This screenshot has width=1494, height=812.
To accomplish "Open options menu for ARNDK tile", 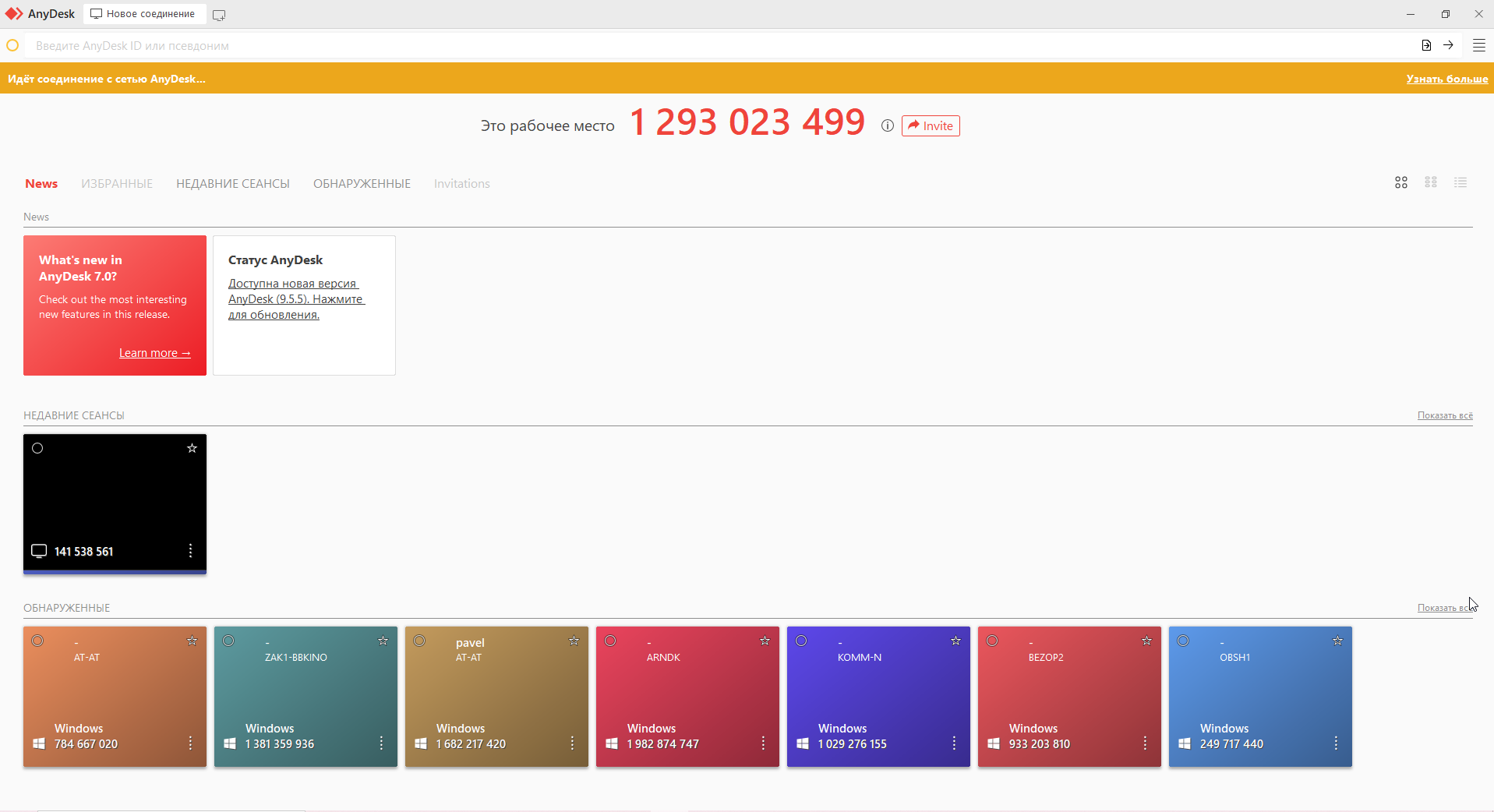I will (x=763, y=743).
